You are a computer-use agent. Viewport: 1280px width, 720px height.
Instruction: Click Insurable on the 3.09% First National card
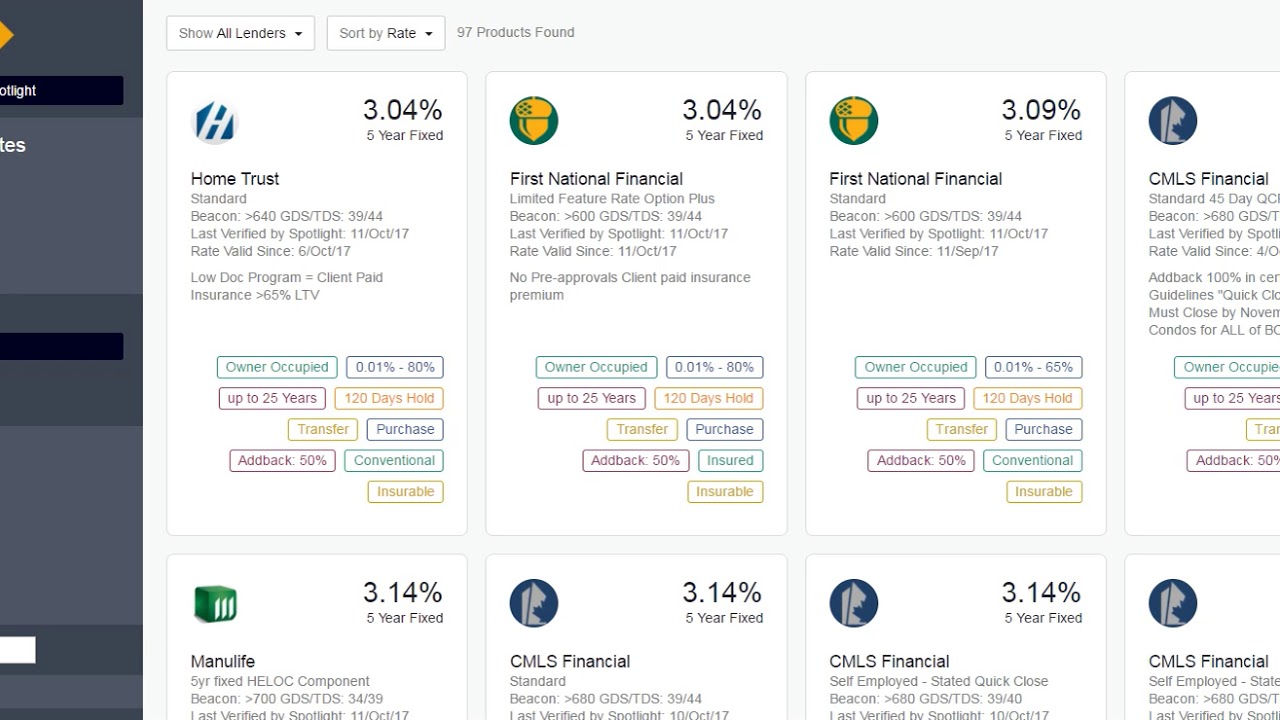pos(1044,491)
